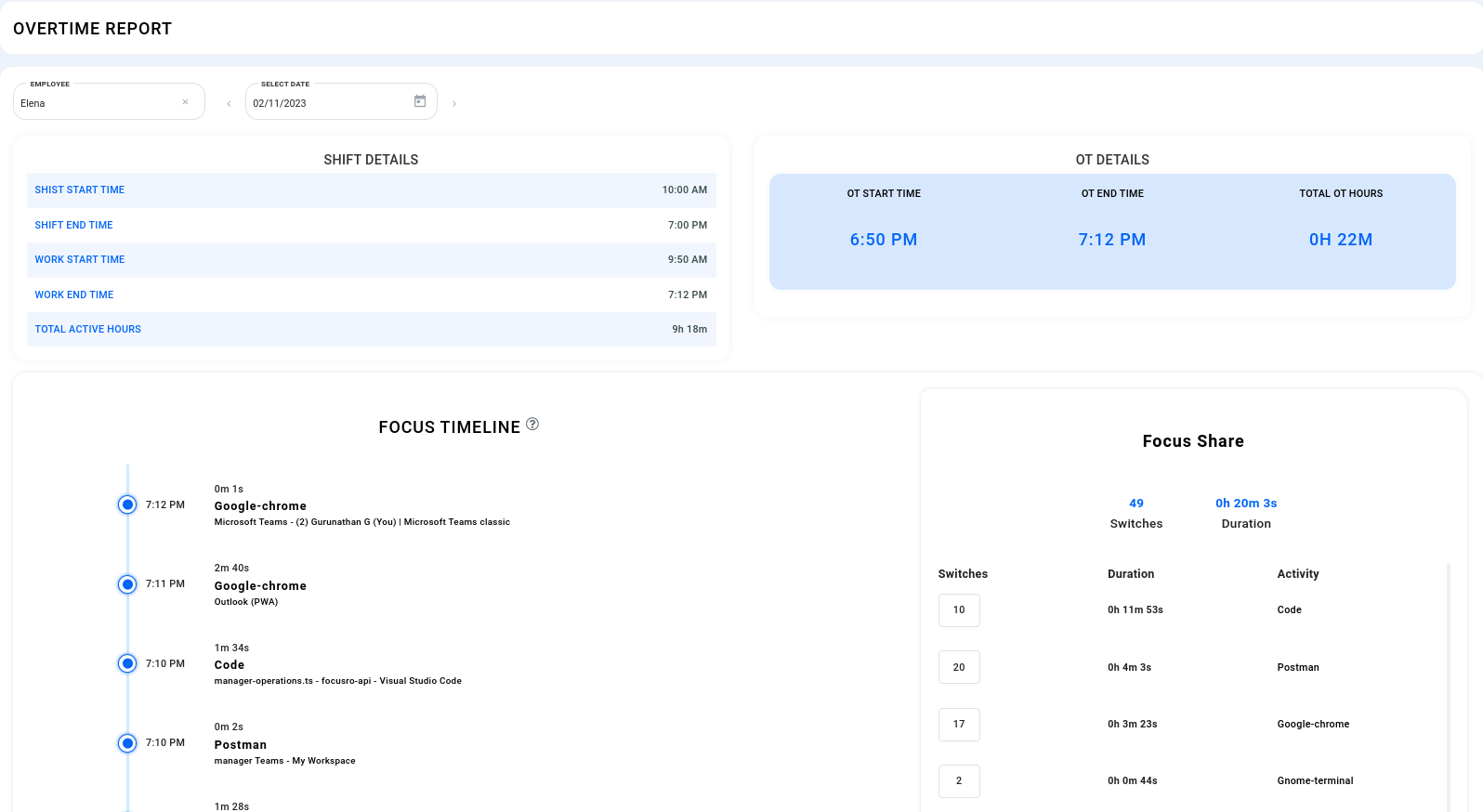1483x812 pixels.
Task: Click the 7:00 PM shift end value
Action: pyautogui.click(x=688, y=225)
